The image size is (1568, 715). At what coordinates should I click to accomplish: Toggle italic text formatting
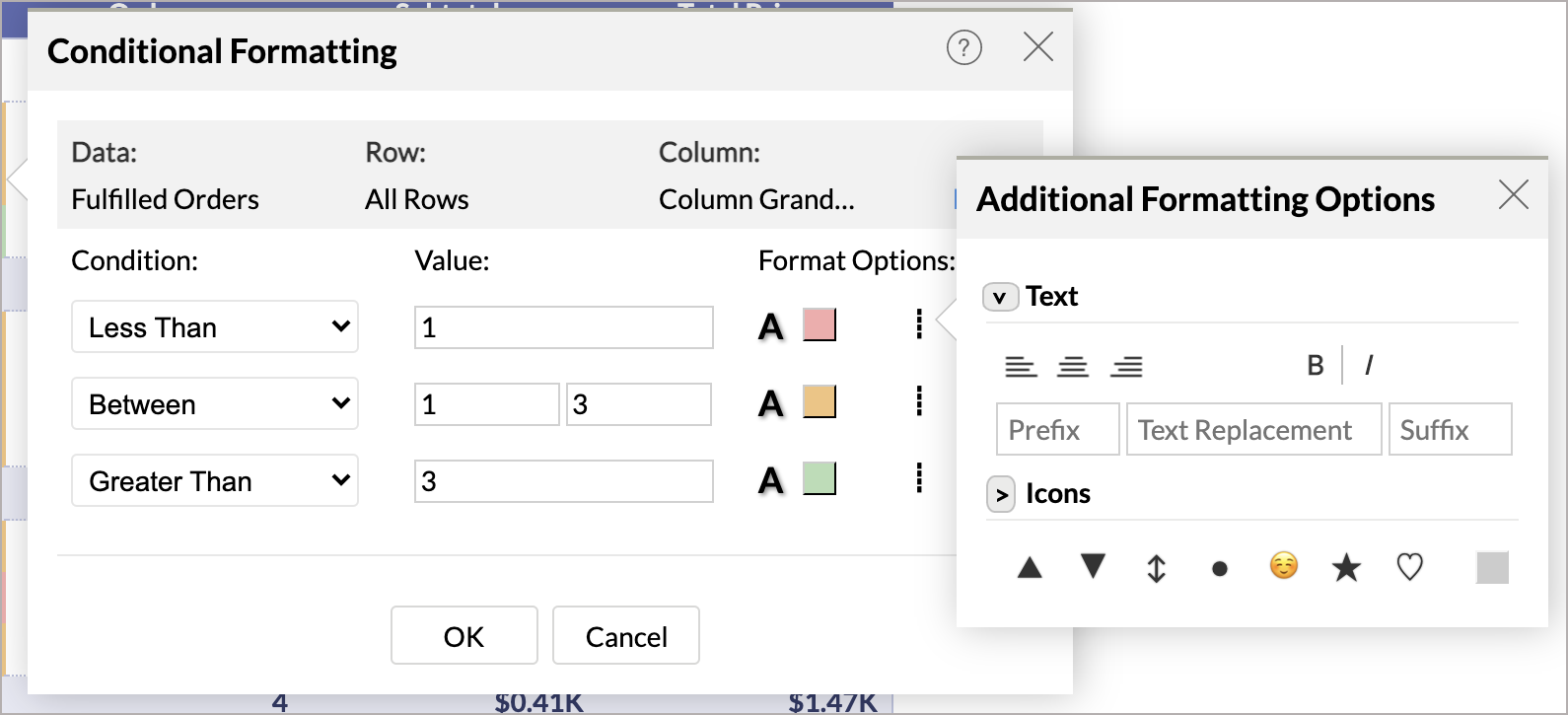click(1369, 366)
